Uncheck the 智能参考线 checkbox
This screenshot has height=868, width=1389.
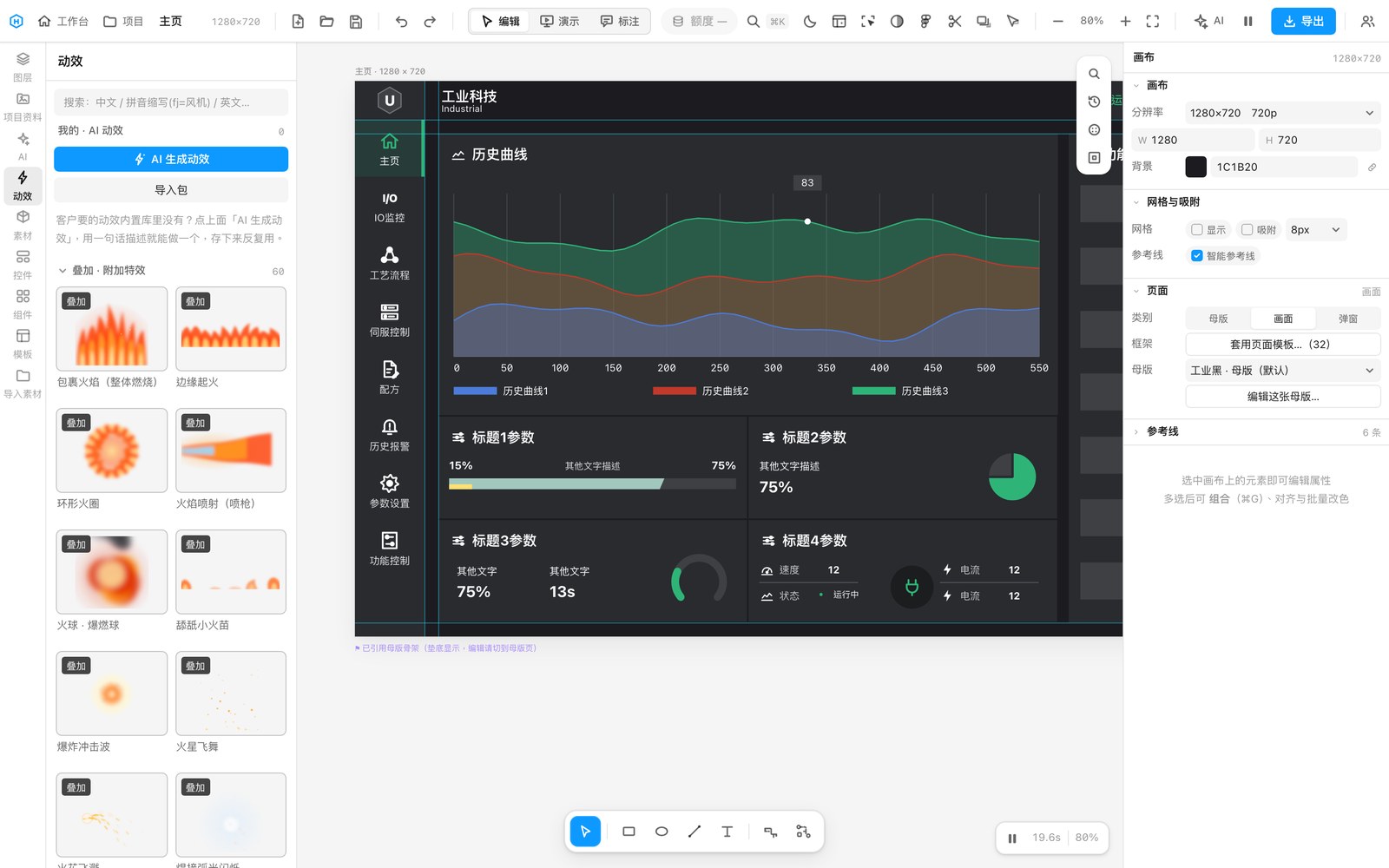click(1197, 256)
